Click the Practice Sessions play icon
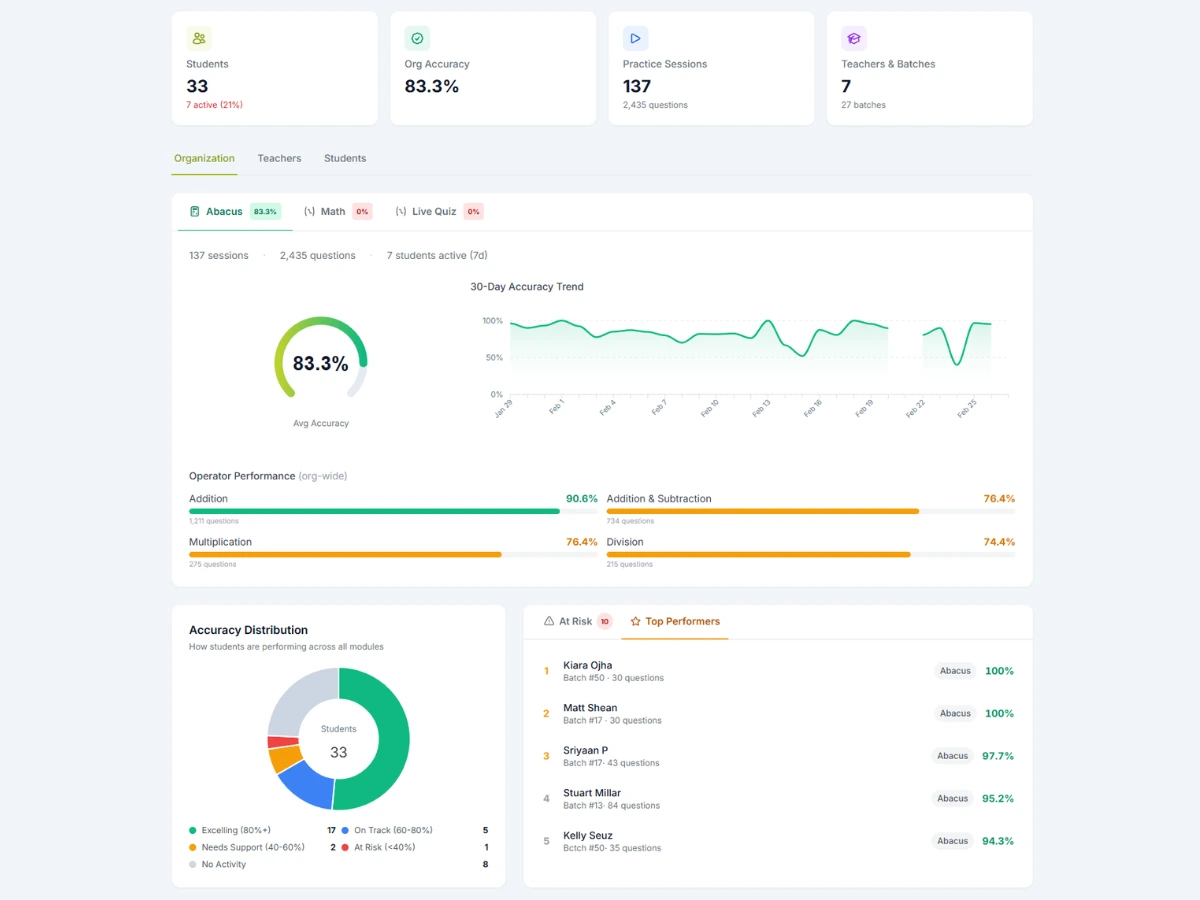 point(636,38)
